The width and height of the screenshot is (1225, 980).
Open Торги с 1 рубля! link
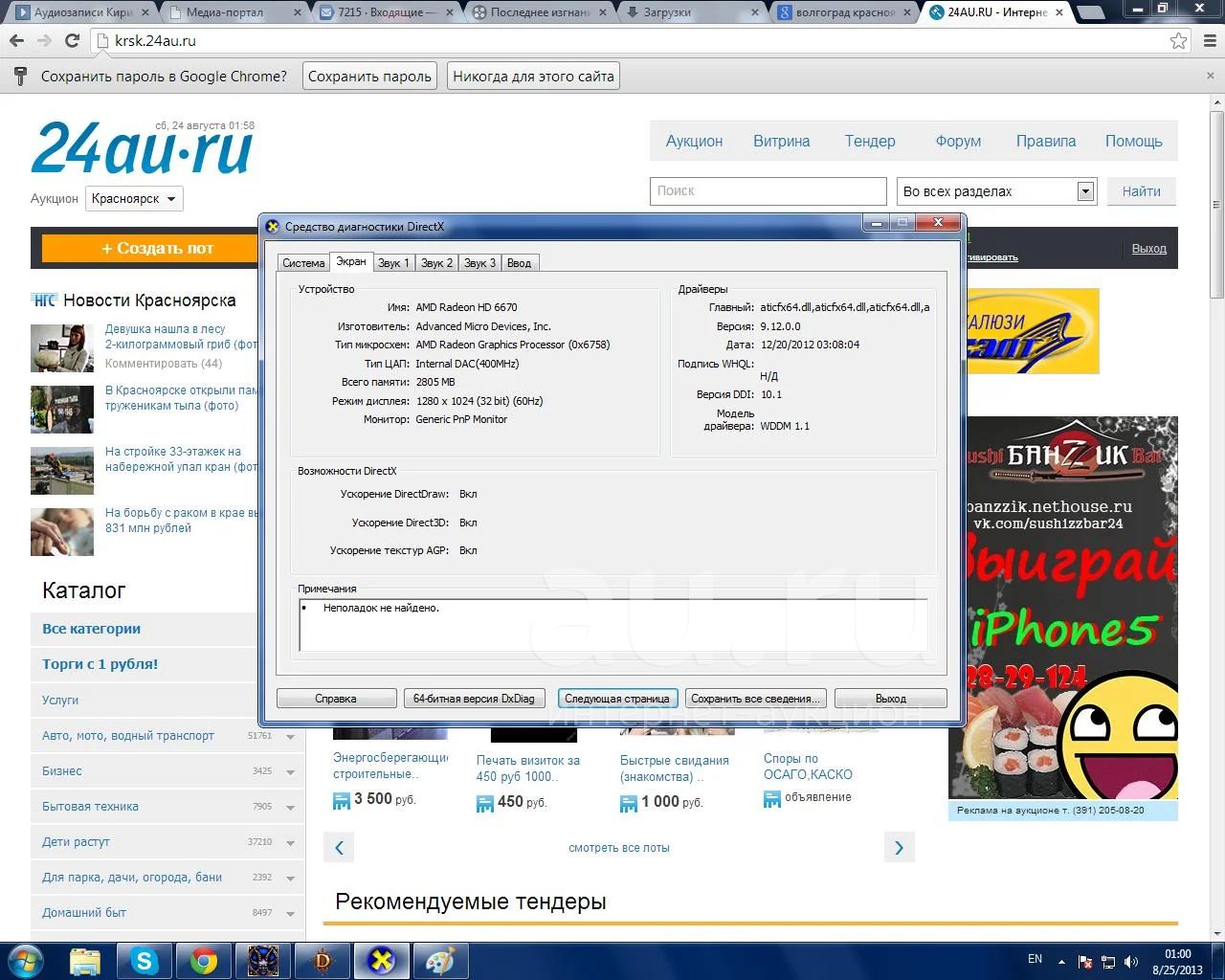pos(100,664)
